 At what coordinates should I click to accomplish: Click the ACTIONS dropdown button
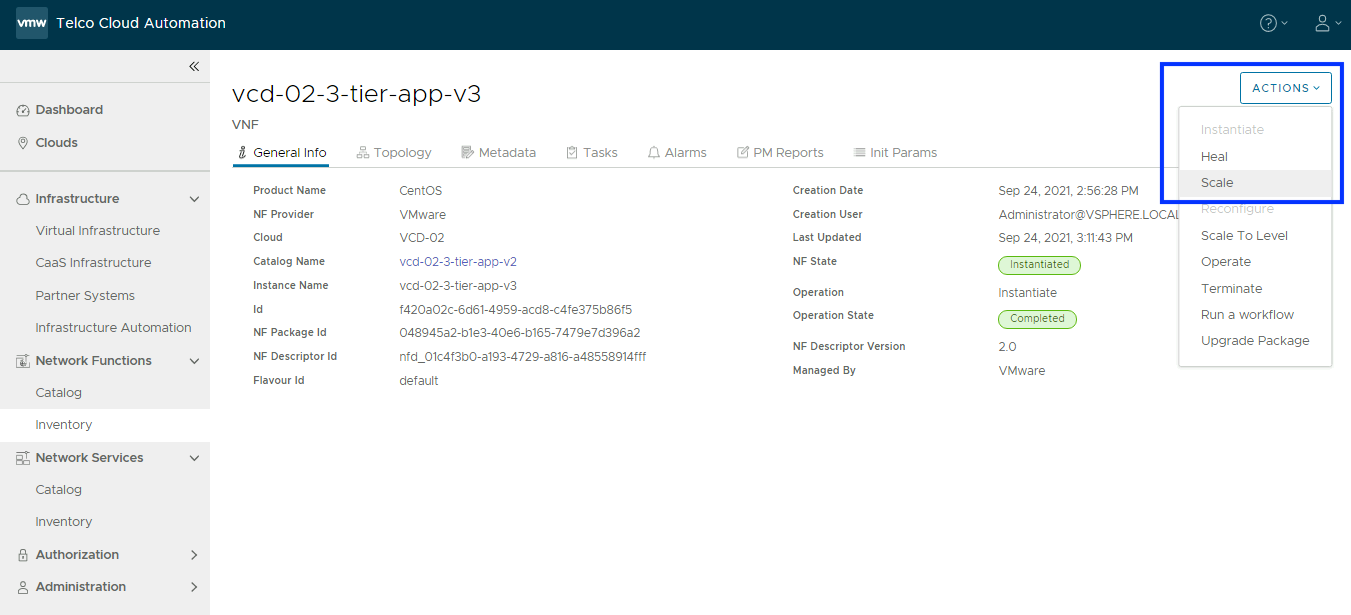point(1285,88)
